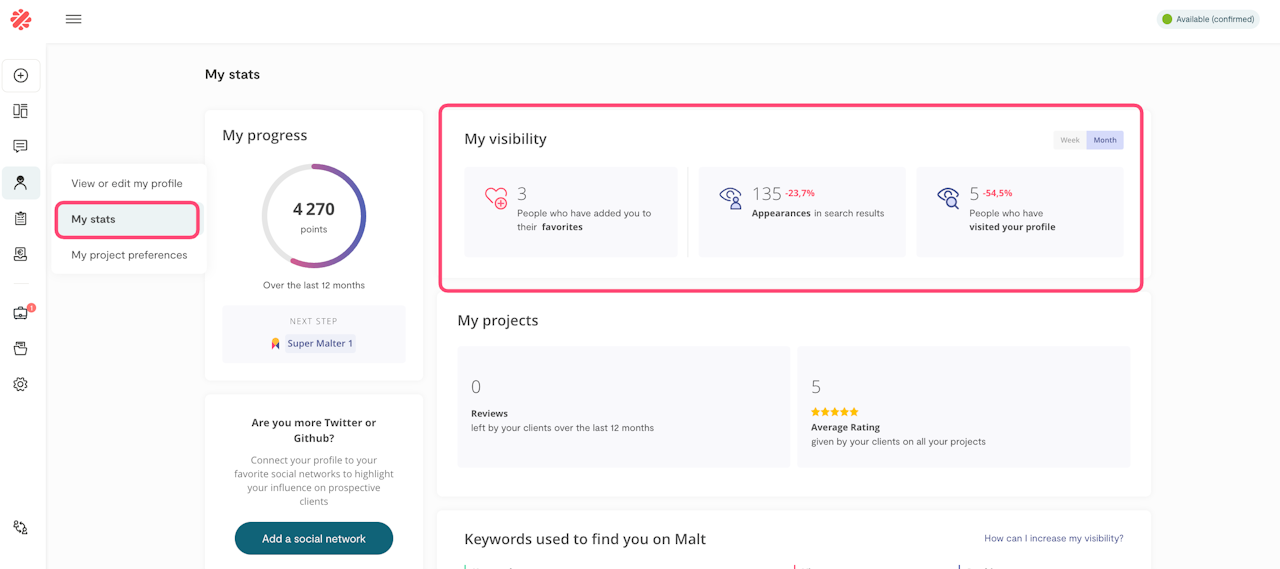Open My stats menu item

127,219
